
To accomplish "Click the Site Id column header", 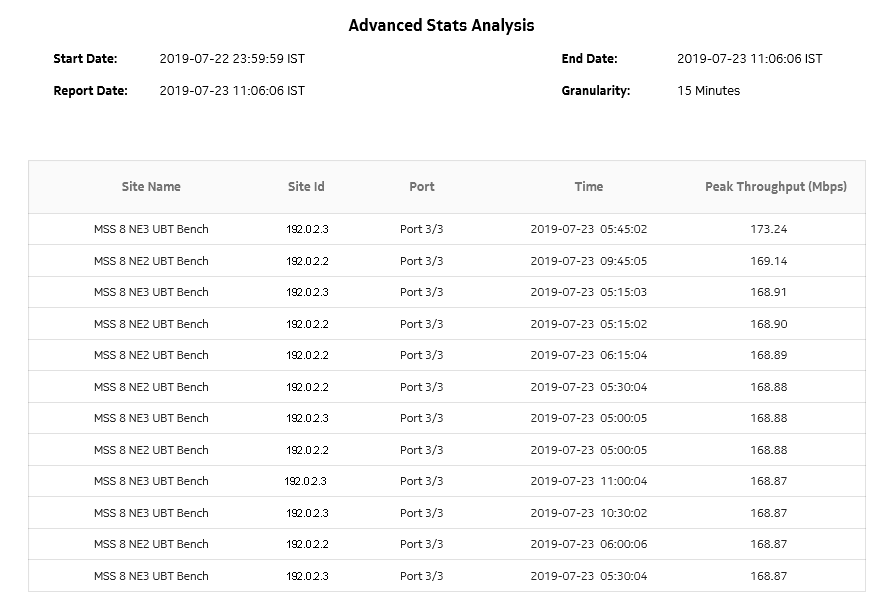I will pos(307,187).
